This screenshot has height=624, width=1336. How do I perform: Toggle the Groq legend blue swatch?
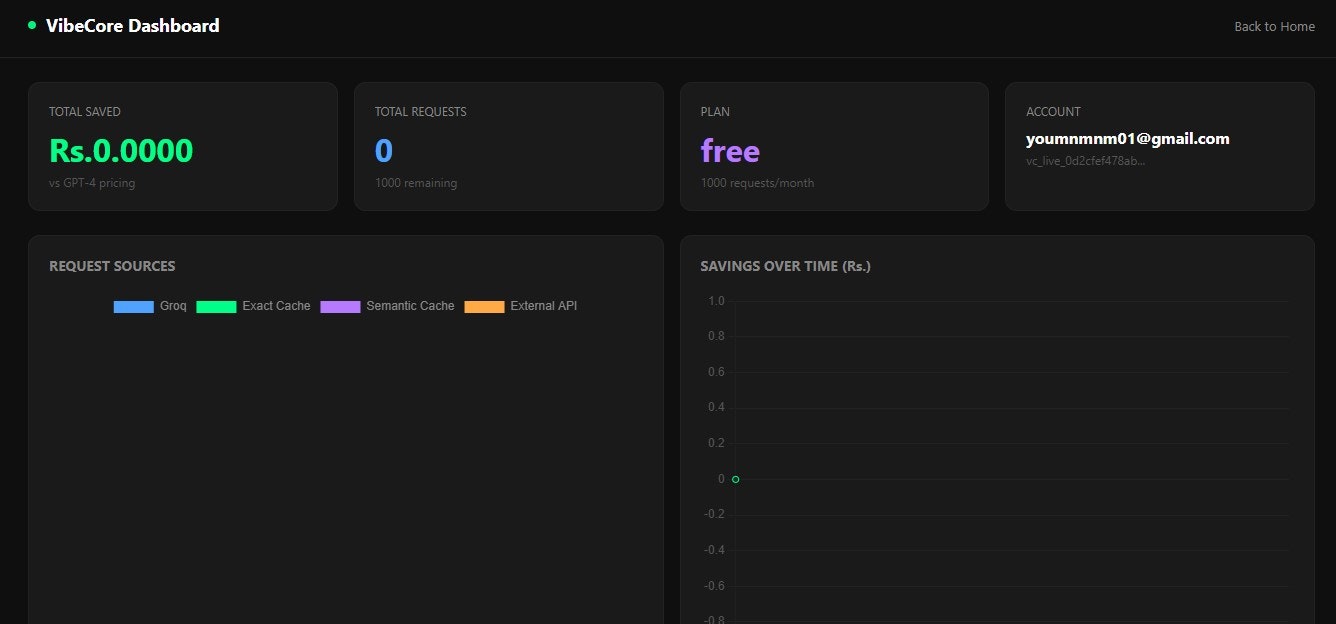point(134,306)
